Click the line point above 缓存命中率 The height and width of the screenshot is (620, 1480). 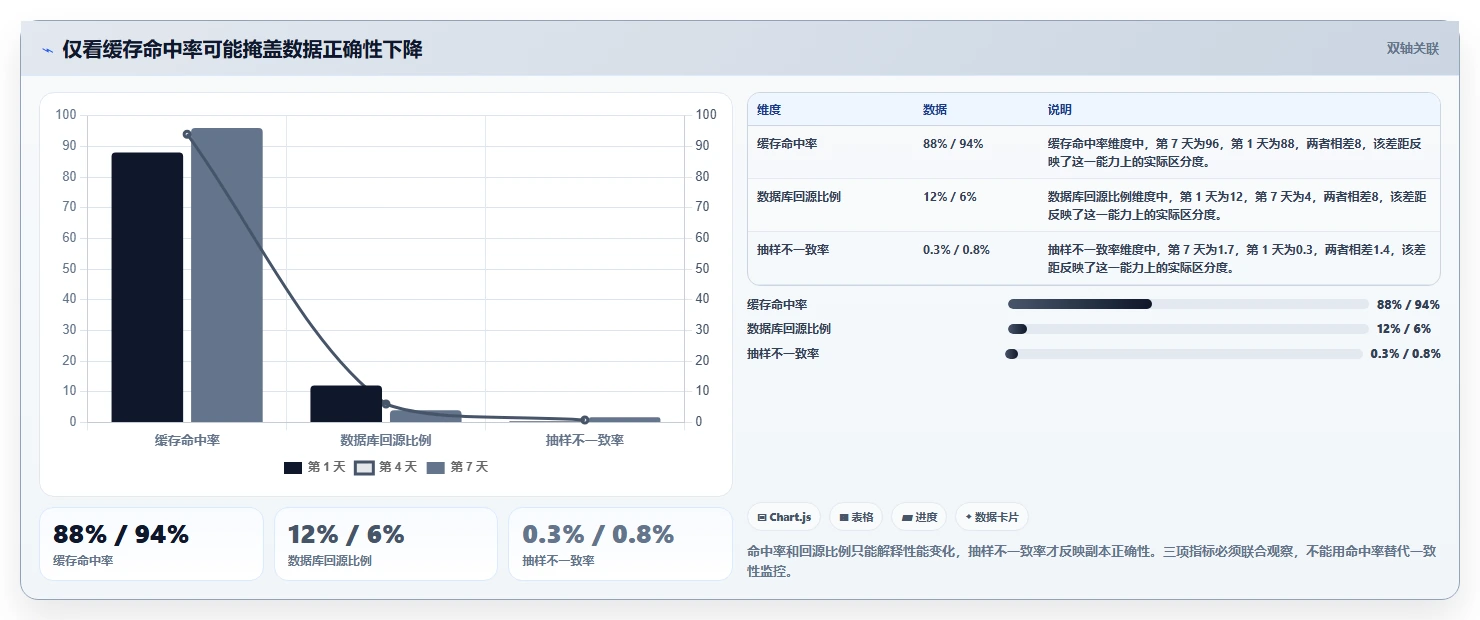coord(187,134)
